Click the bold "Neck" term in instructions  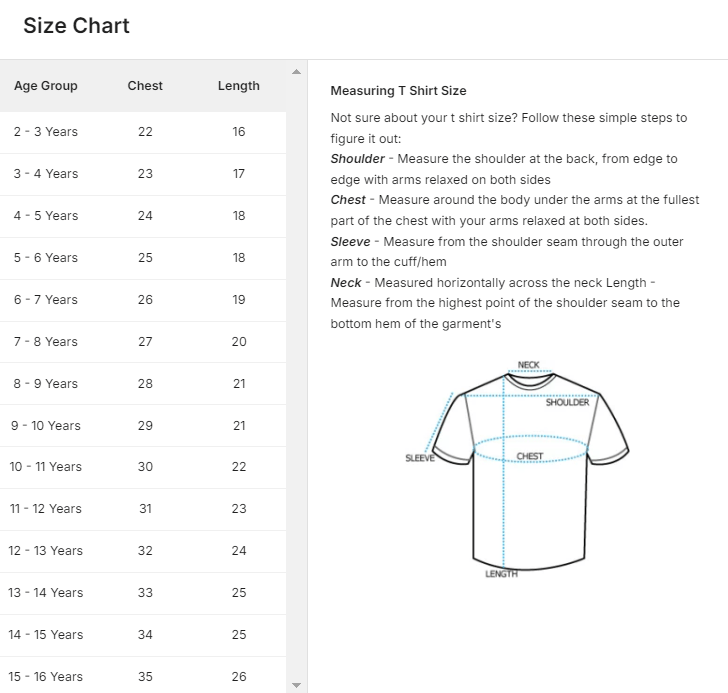(x=346, y=283)
